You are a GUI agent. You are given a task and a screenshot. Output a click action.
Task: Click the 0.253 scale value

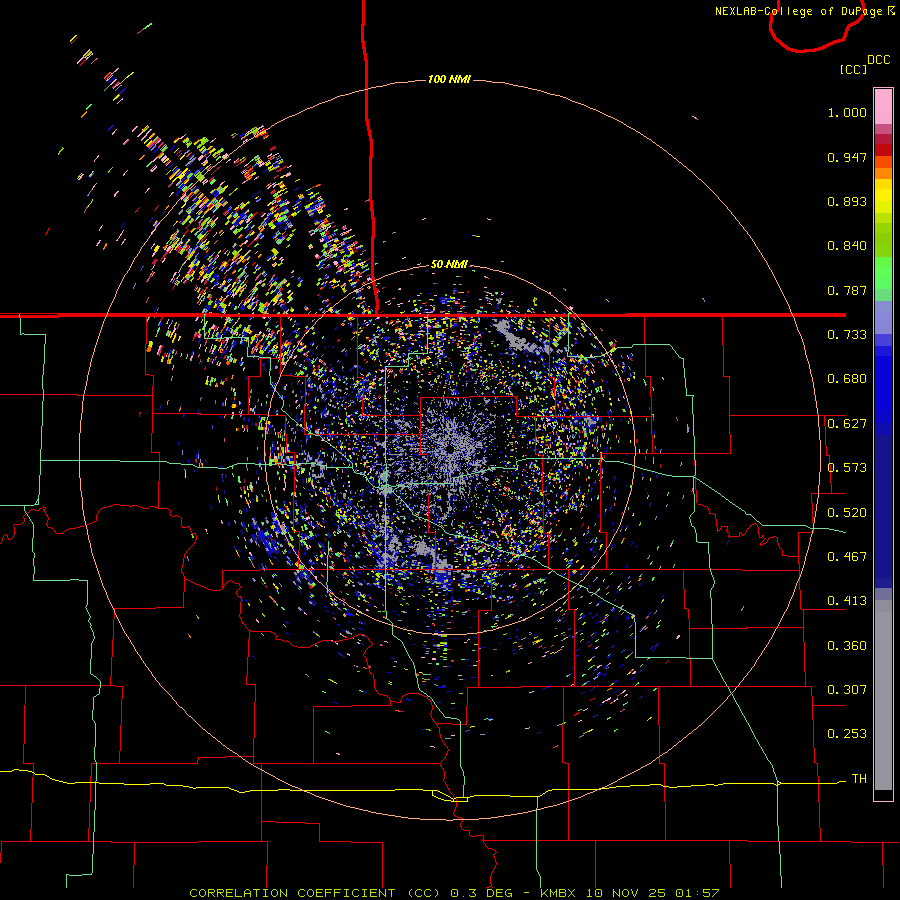(x=847, y=734)
